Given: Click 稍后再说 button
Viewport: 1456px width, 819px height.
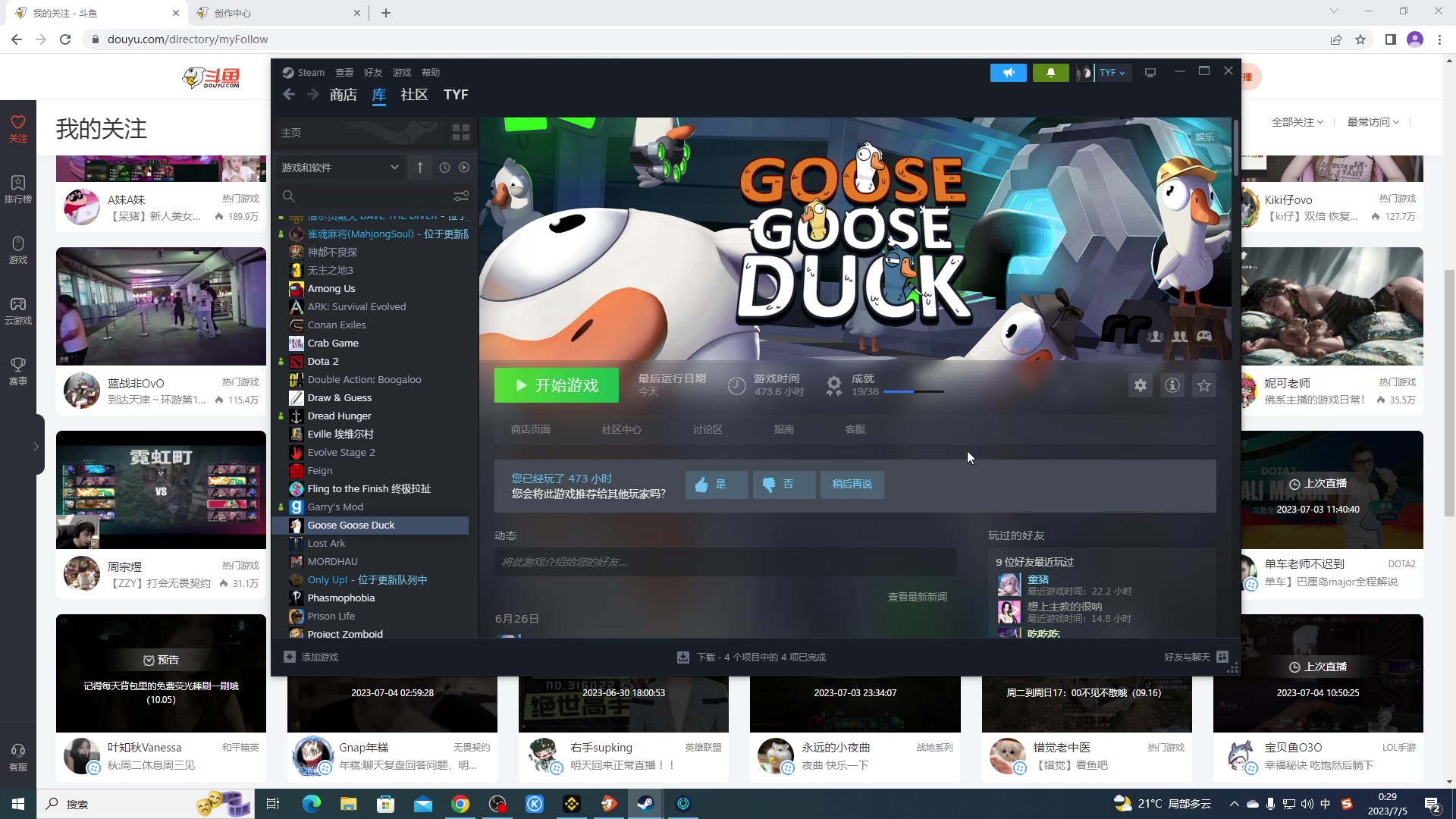Looking at the screenshot, I should (852, 485).
